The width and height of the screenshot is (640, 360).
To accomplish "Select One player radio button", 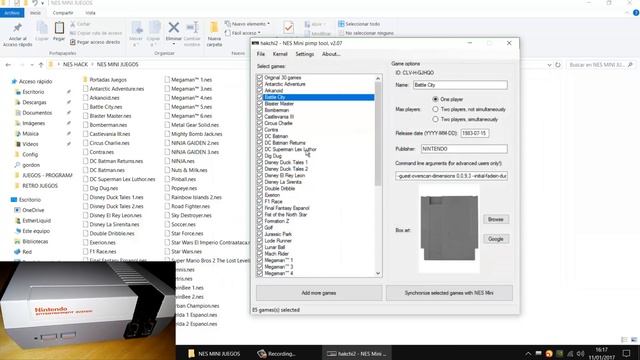I will coord(435,99).
